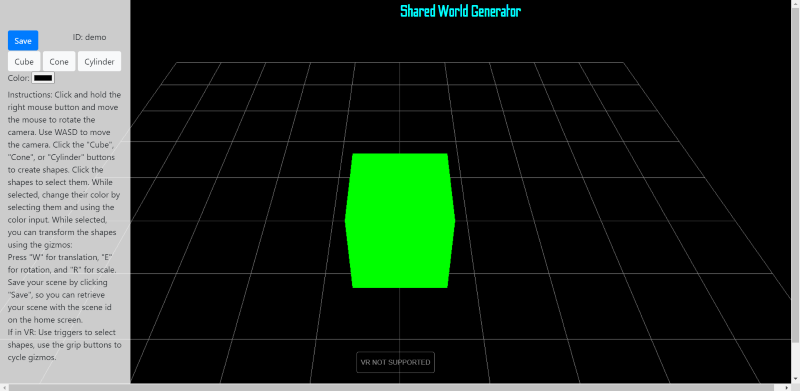
Task: Click the blue Save button
Action: pyautogui.click(x=23, y=41)
